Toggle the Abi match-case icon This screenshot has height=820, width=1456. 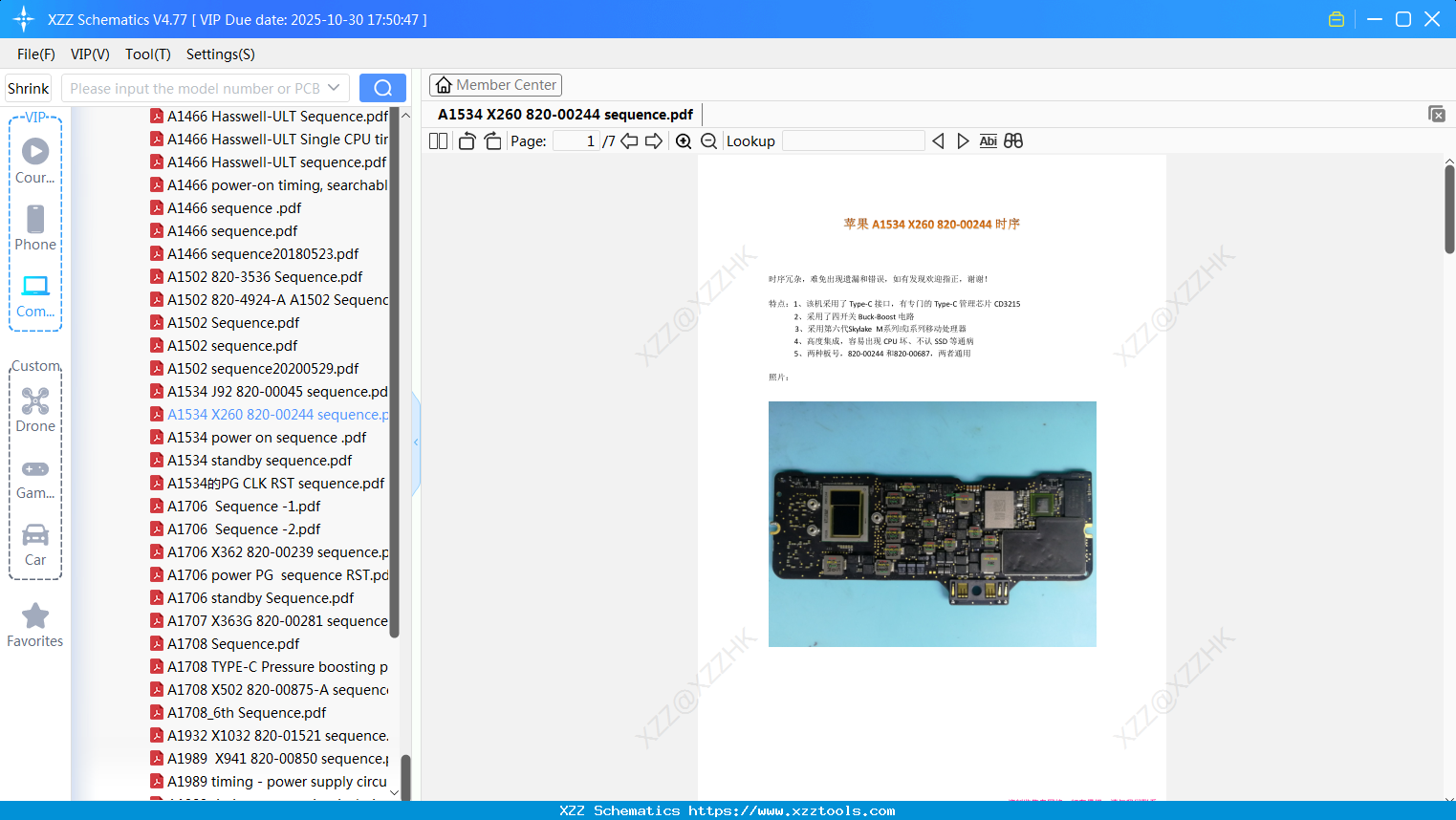tap(989, 141)
